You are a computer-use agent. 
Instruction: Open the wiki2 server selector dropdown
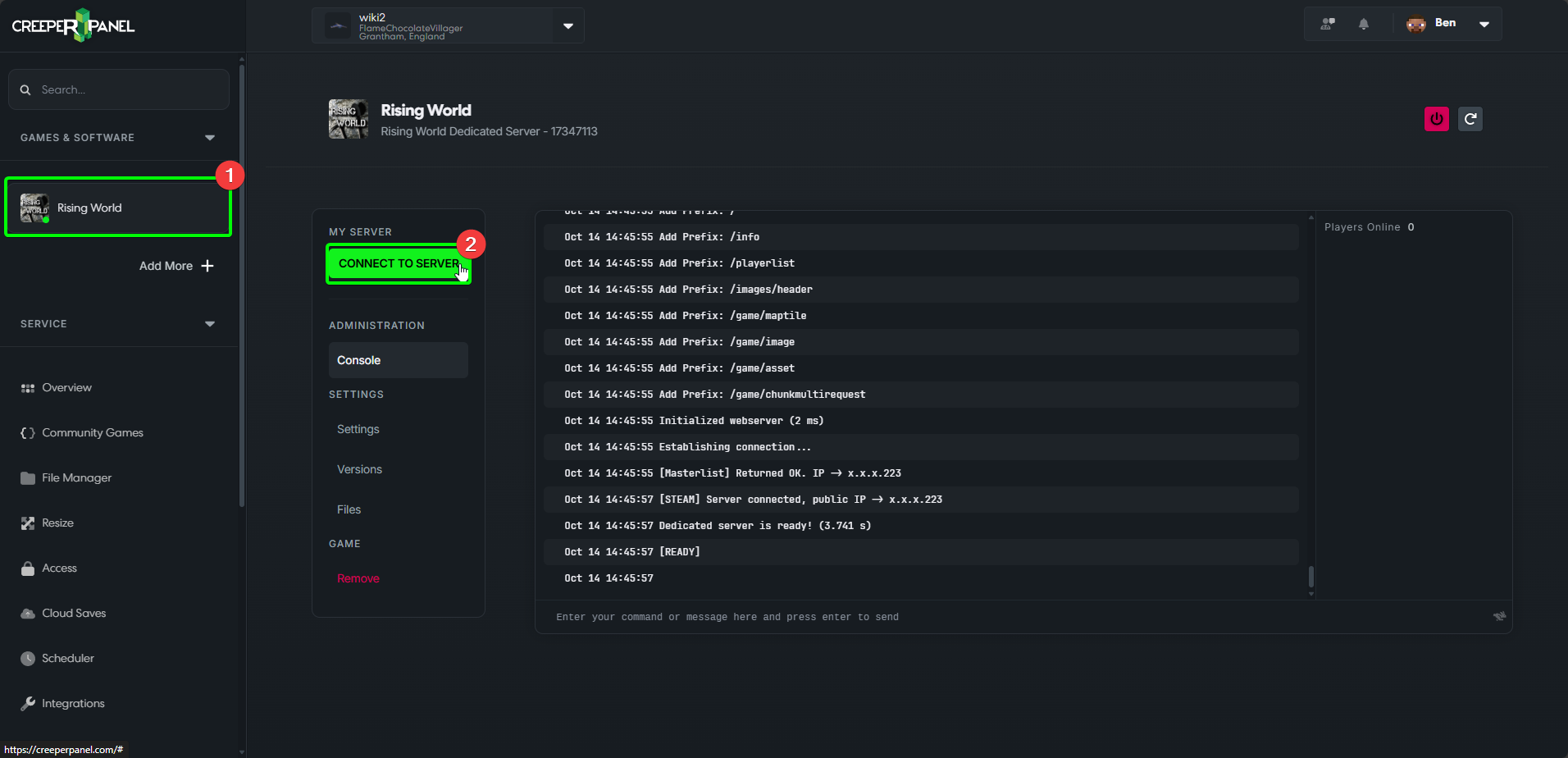(567, 25)
